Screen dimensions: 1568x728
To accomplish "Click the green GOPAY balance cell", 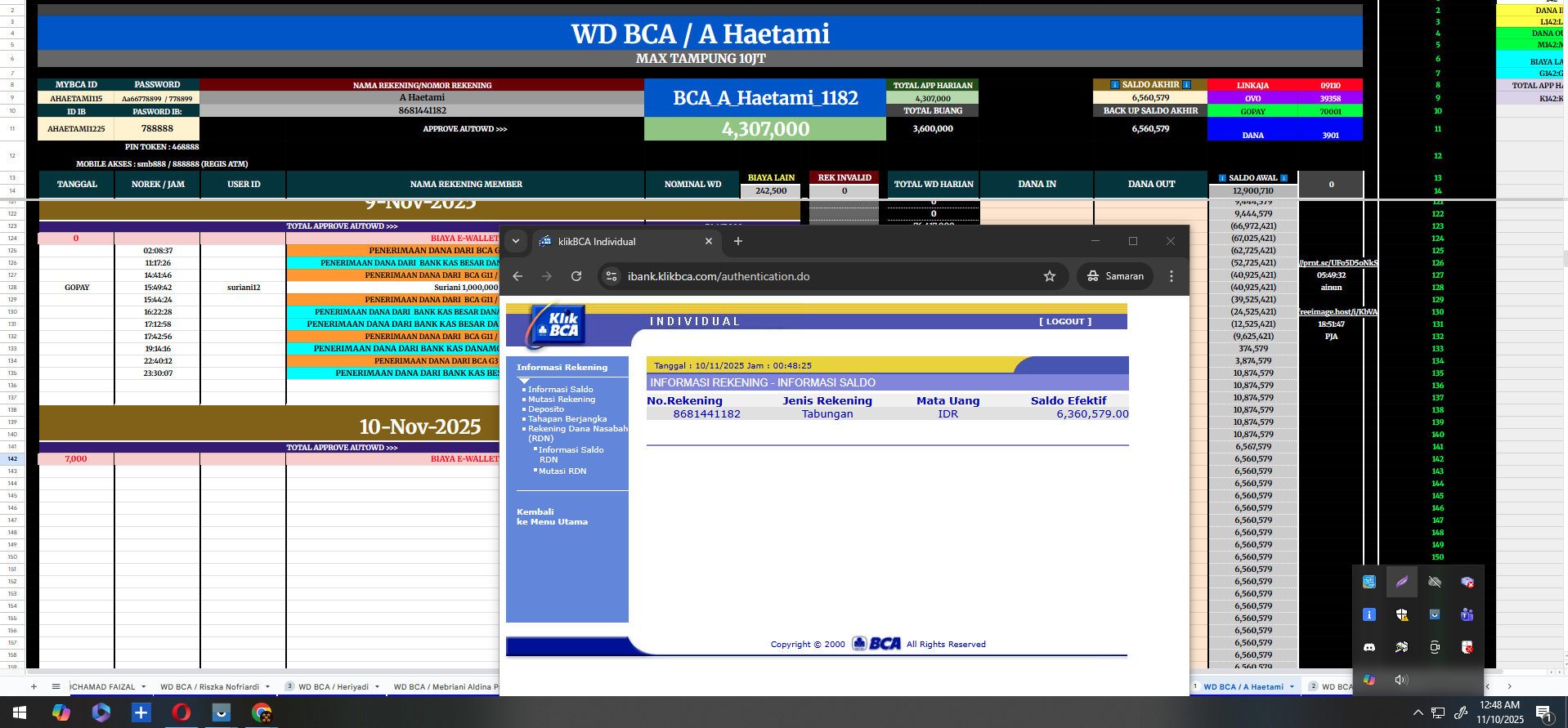I will click(x=1330, y=111).
